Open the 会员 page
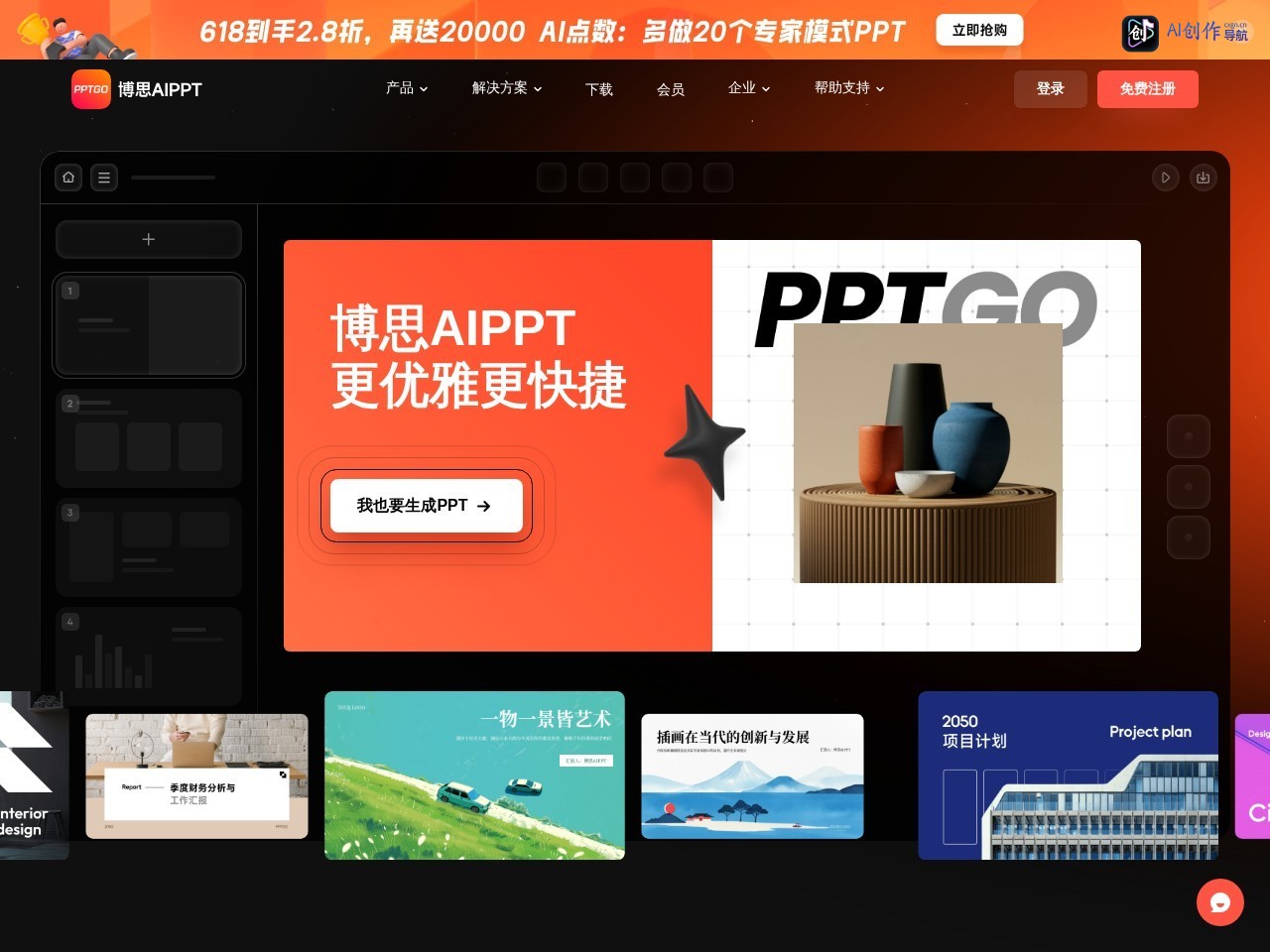1270x952 pixels. 671,89
